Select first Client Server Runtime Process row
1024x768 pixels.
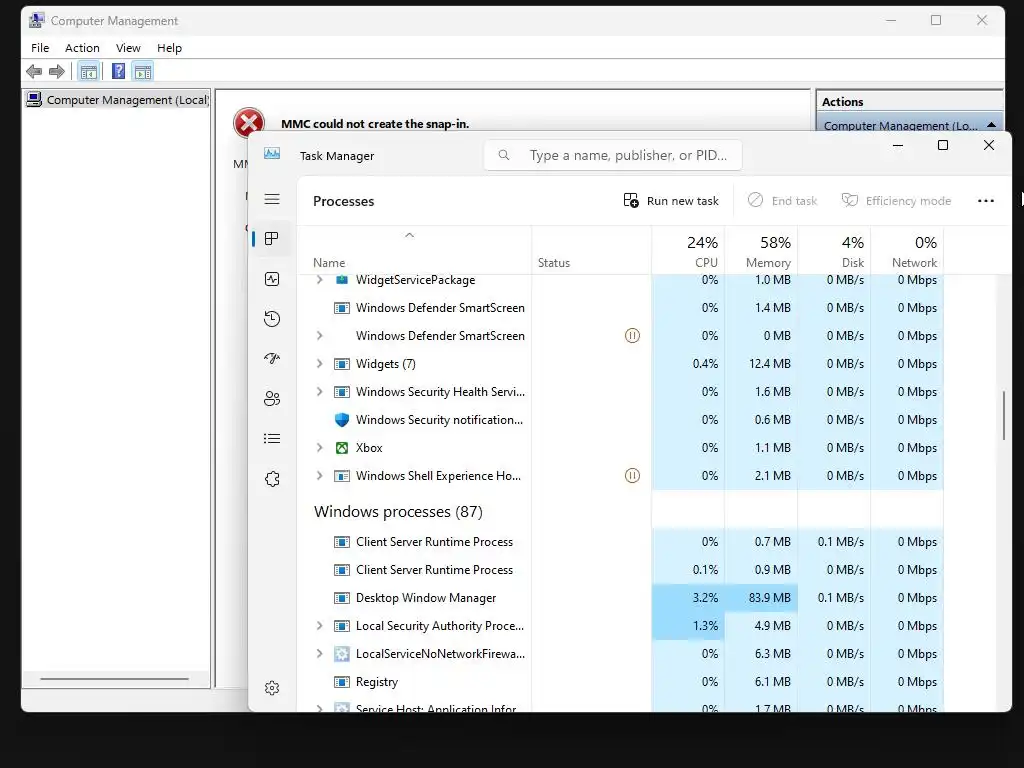(x=620, y=541)
